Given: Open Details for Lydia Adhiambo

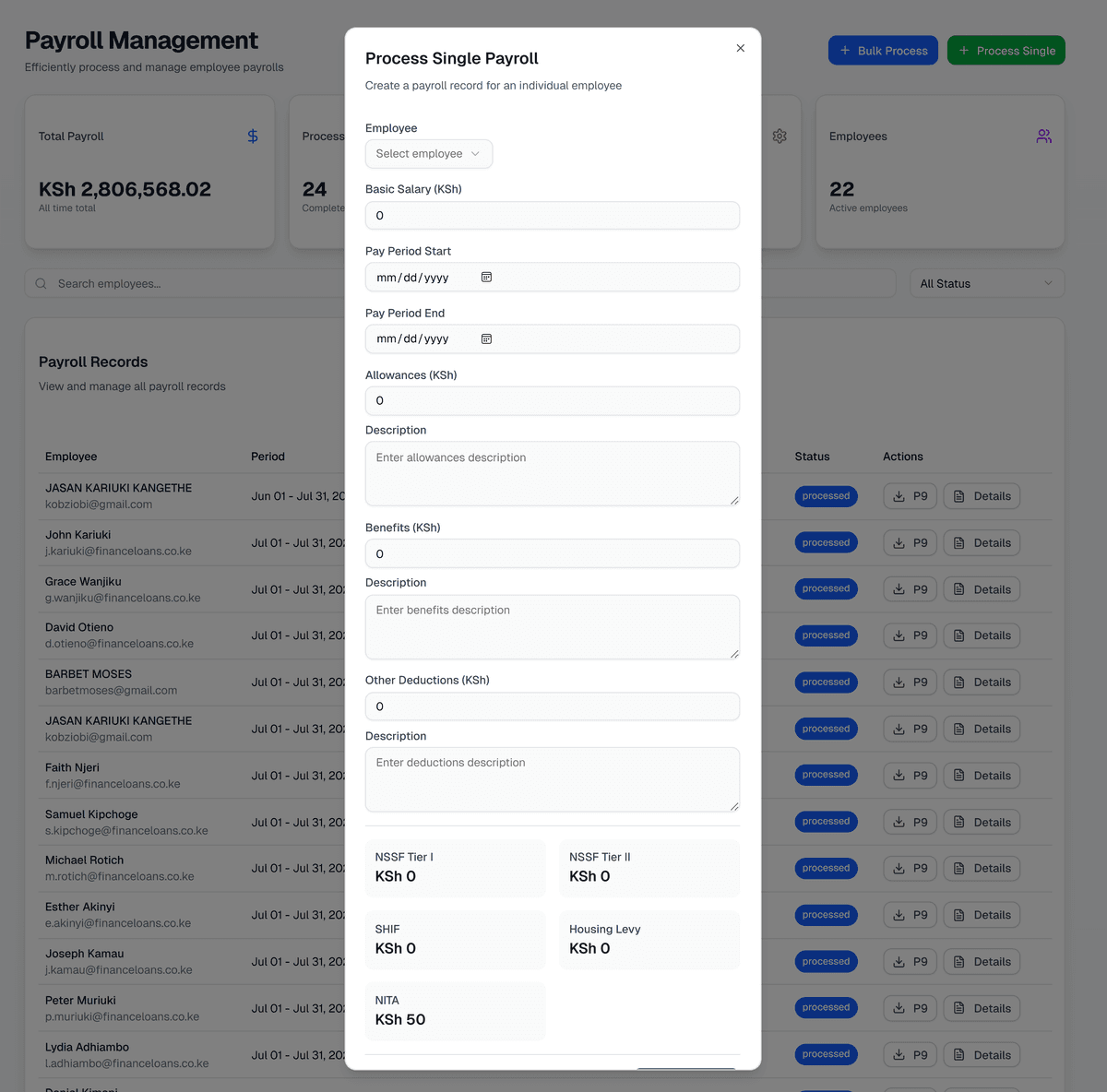Looking at the screenshot, I should (x=982, y=1055).
